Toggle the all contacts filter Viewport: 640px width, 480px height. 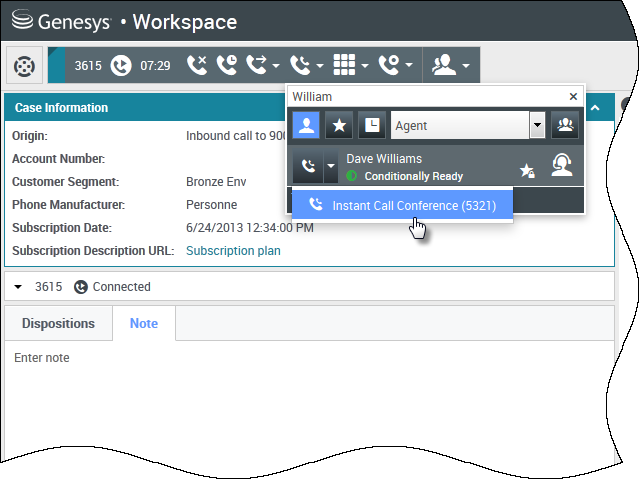(306, 125)
